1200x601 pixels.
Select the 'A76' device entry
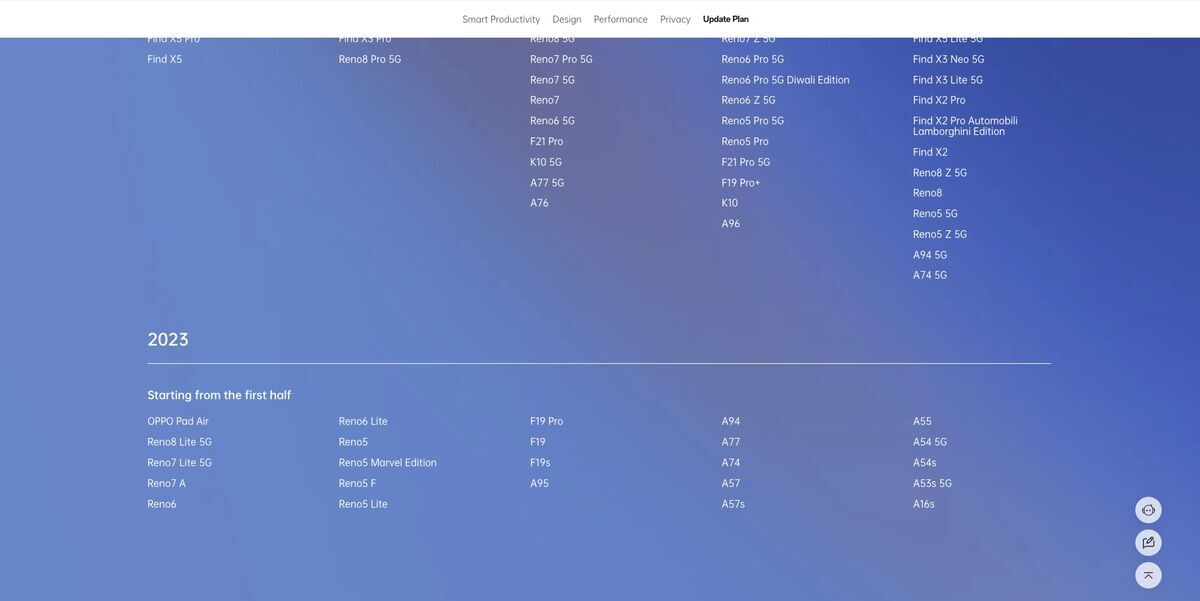539,203
